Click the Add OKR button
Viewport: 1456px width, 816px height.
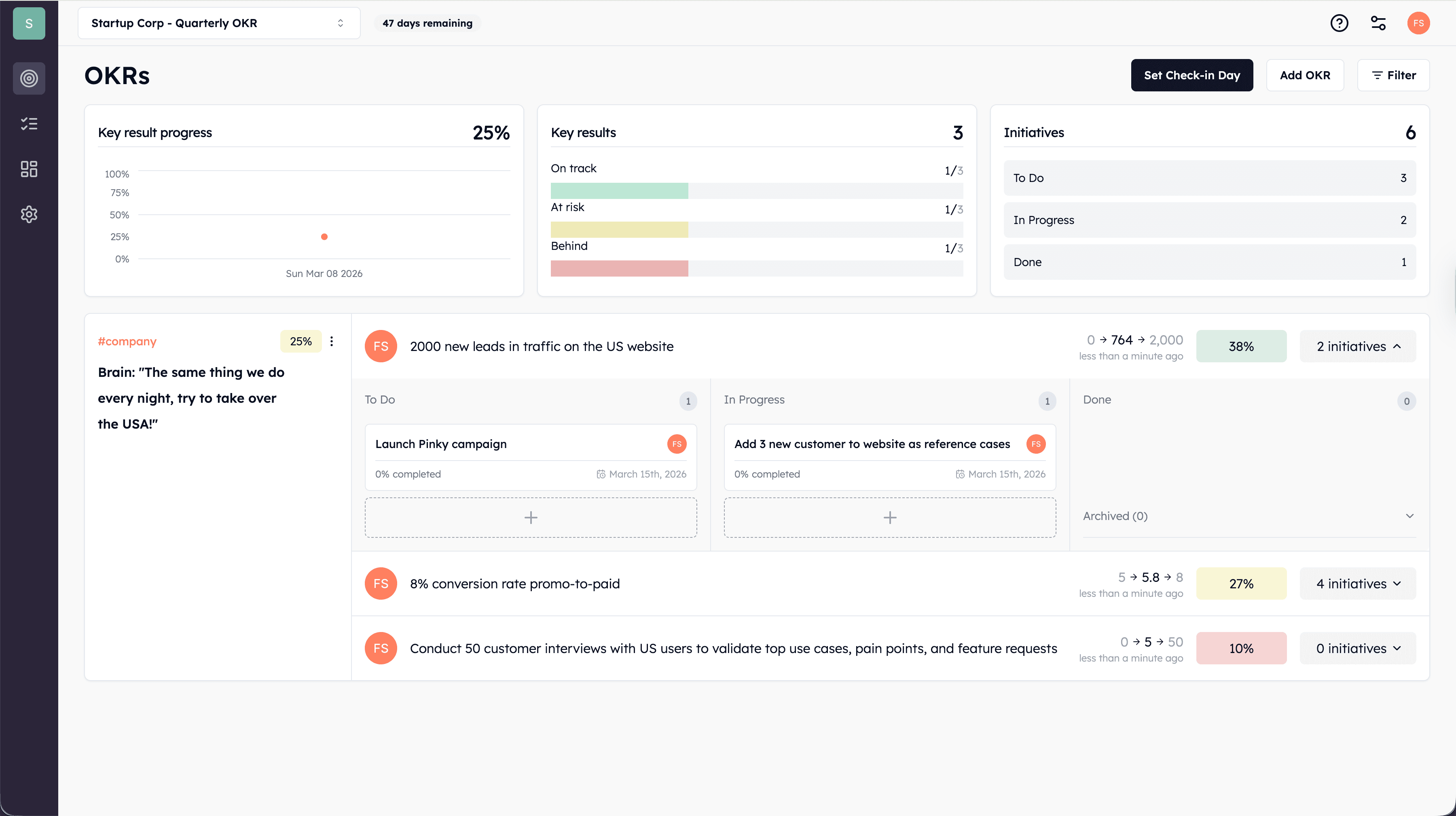1304,75
